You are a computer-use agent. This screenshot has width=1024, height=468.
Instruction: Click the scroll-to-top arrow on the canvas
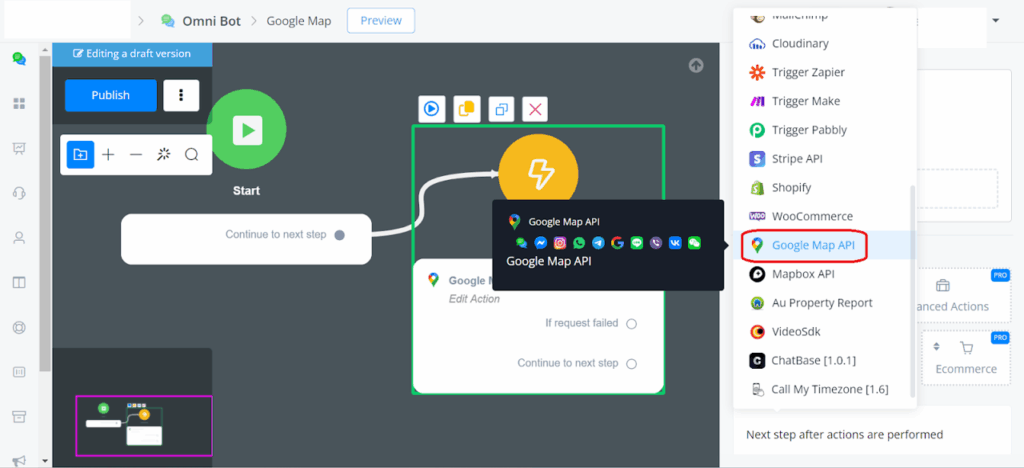pos(696,66)
